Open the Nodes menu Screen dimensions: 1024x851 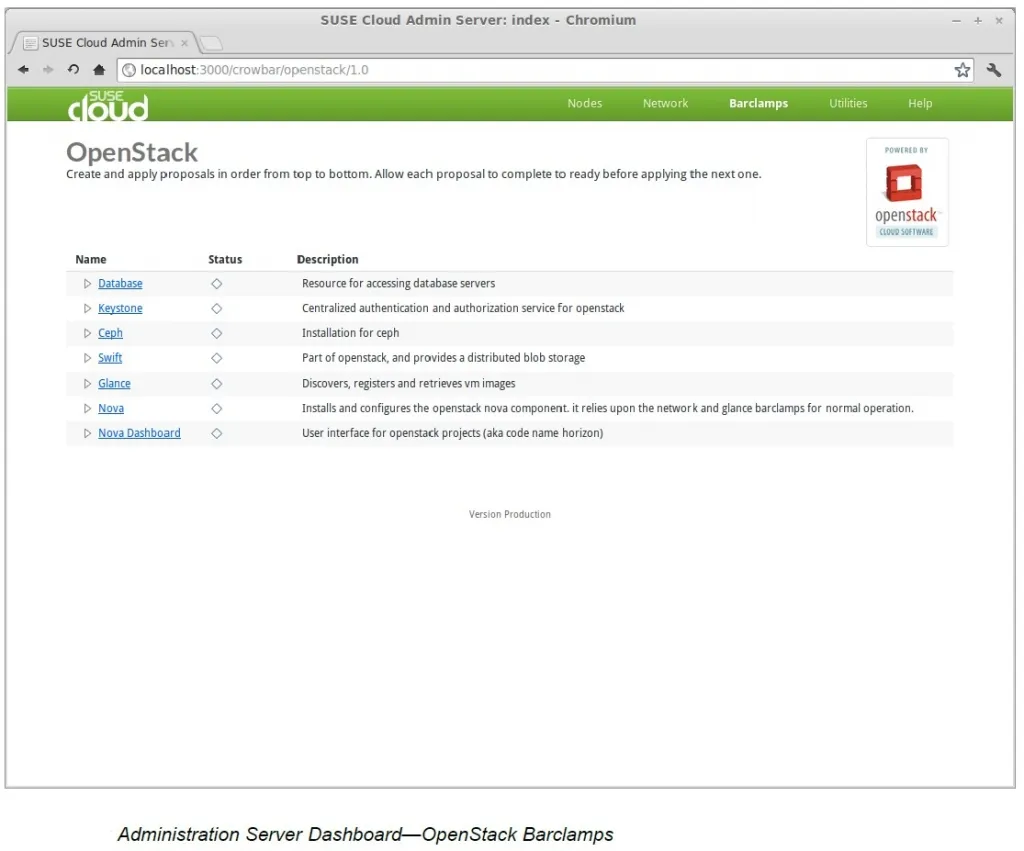coord(584,104)
